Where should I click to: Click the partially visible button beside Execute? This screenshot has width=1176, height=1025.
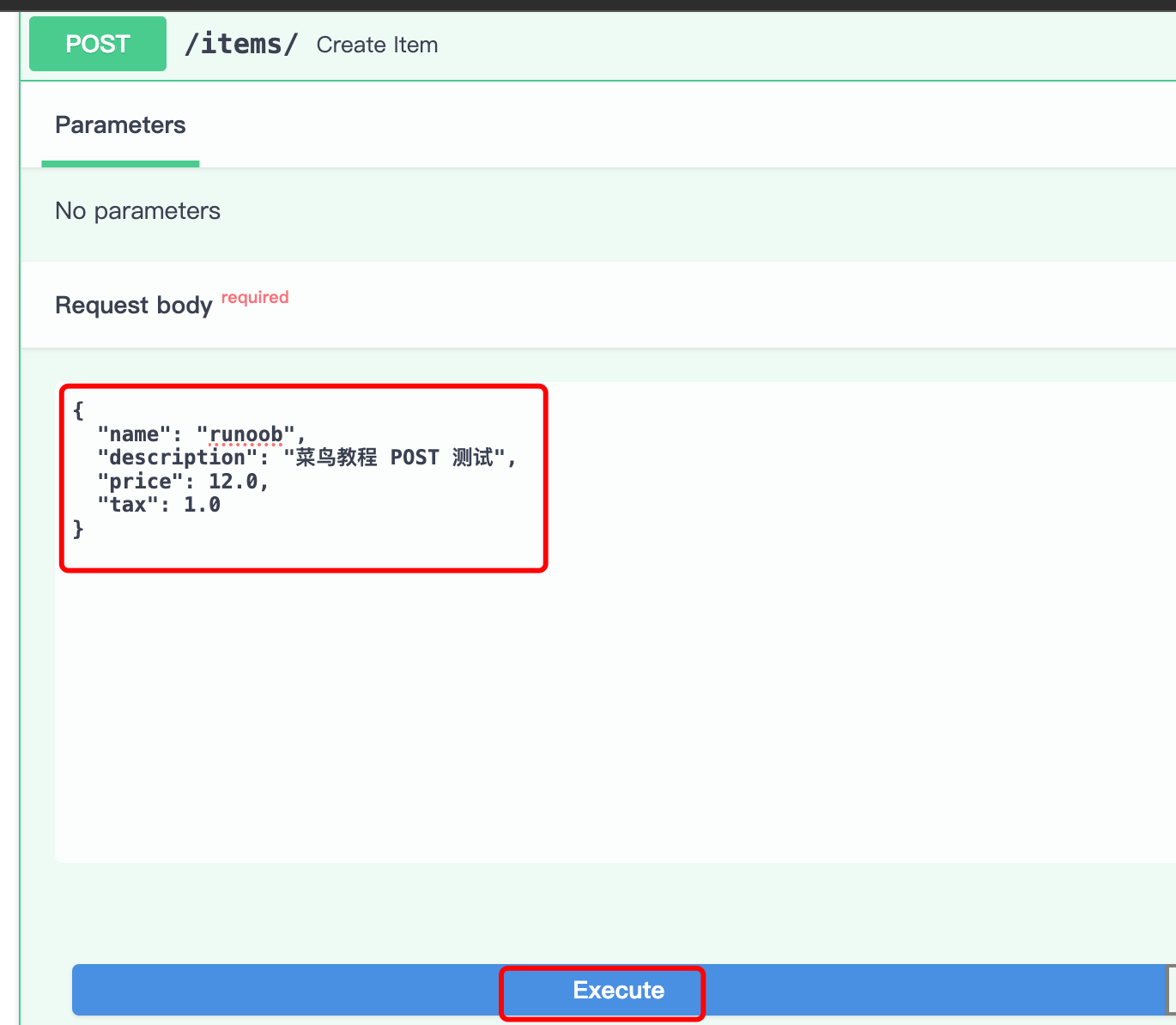click(x=1170, y=990)
